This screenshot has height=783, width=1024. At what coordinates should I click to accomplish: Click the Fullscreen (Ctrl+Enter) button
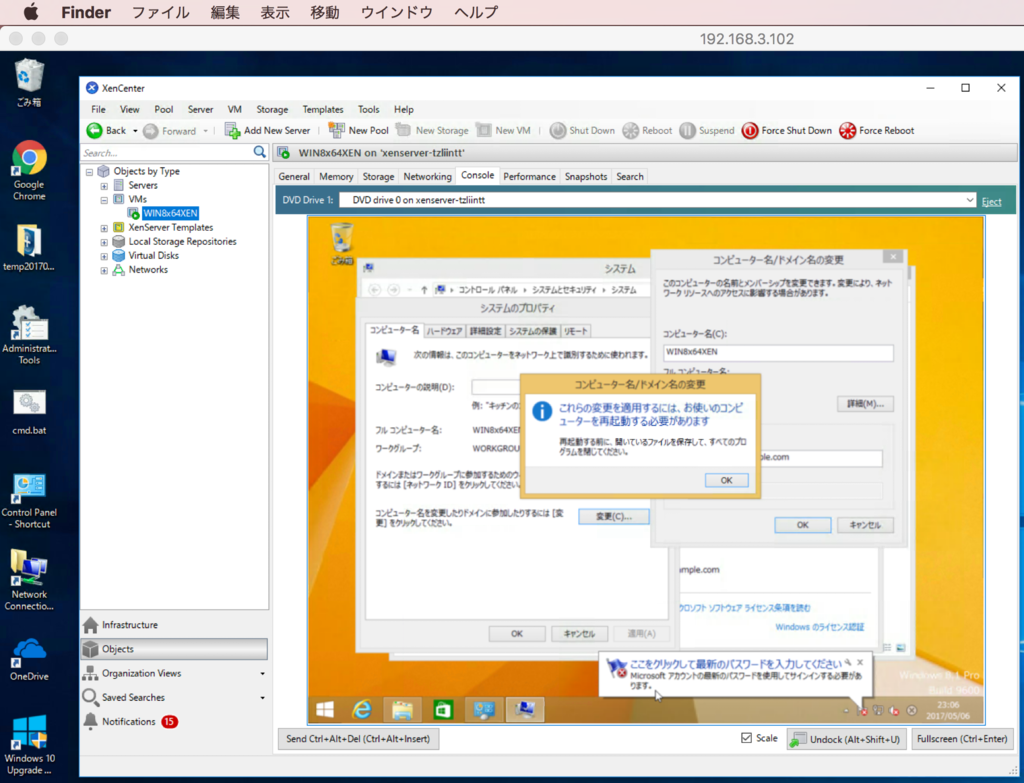pos(962,739)
